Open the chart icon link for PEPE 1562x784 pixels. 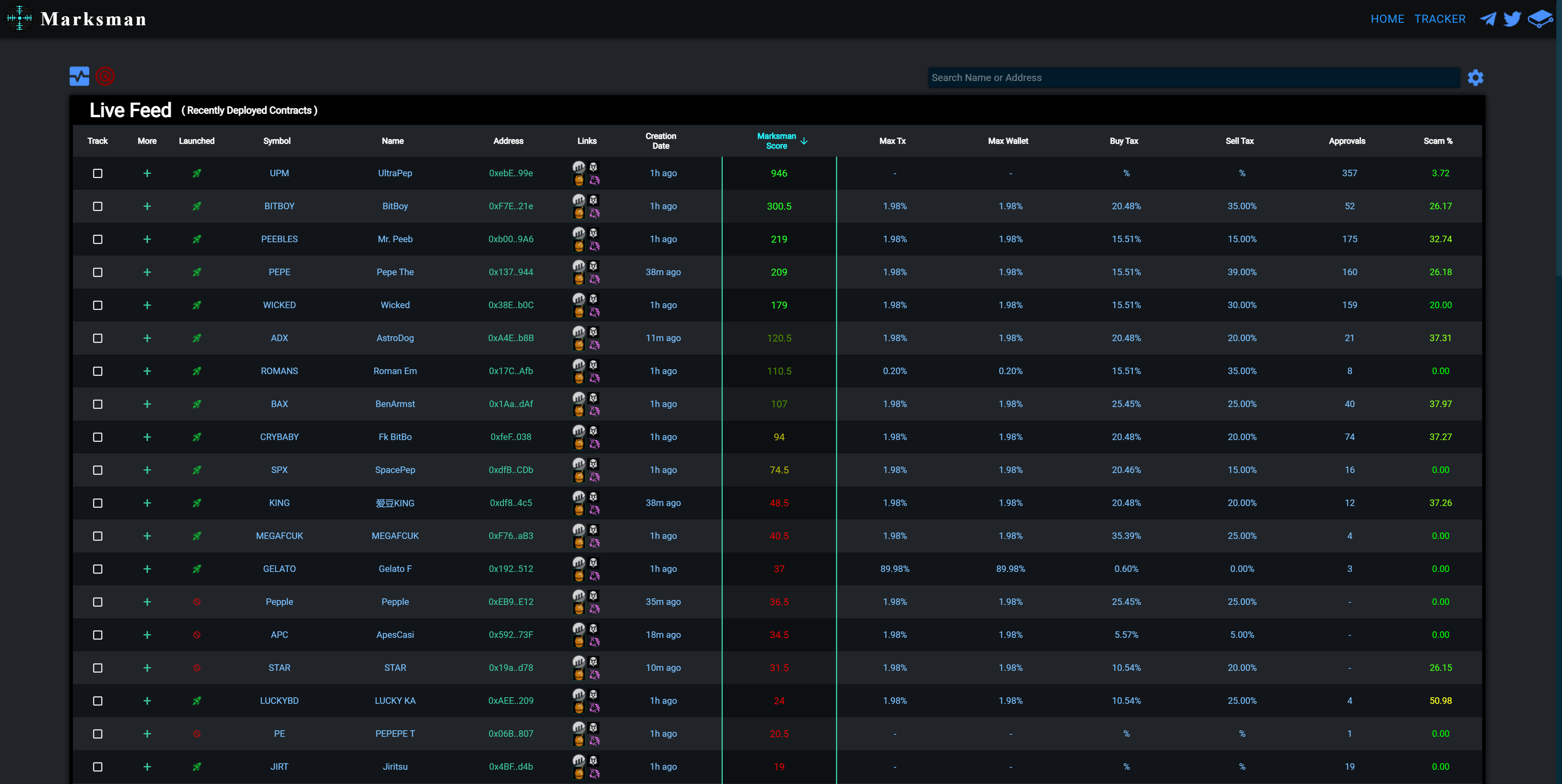579,265
